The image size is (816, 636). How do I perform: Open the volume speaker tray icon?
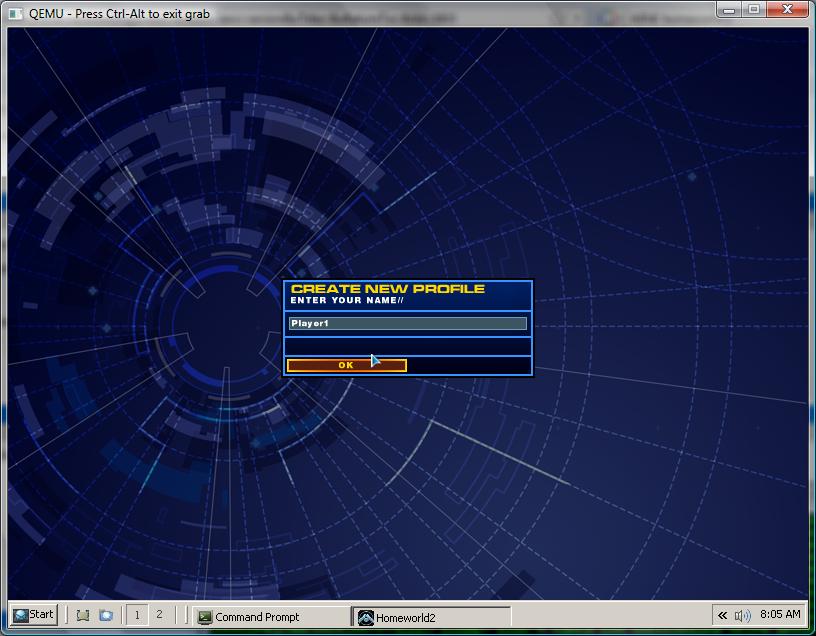pyautogui.click(x=742, y=615)
